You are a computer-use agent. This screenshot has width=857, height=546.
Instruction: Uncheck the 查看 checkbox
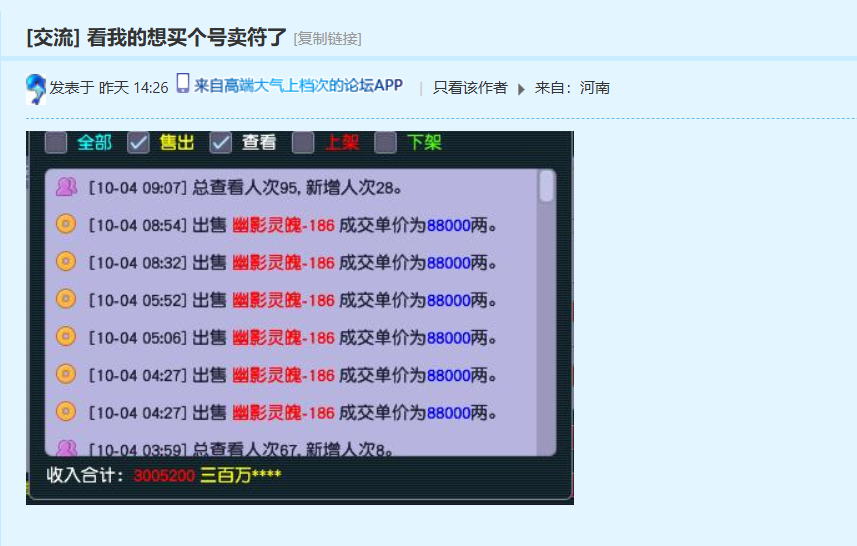point(221,143)
